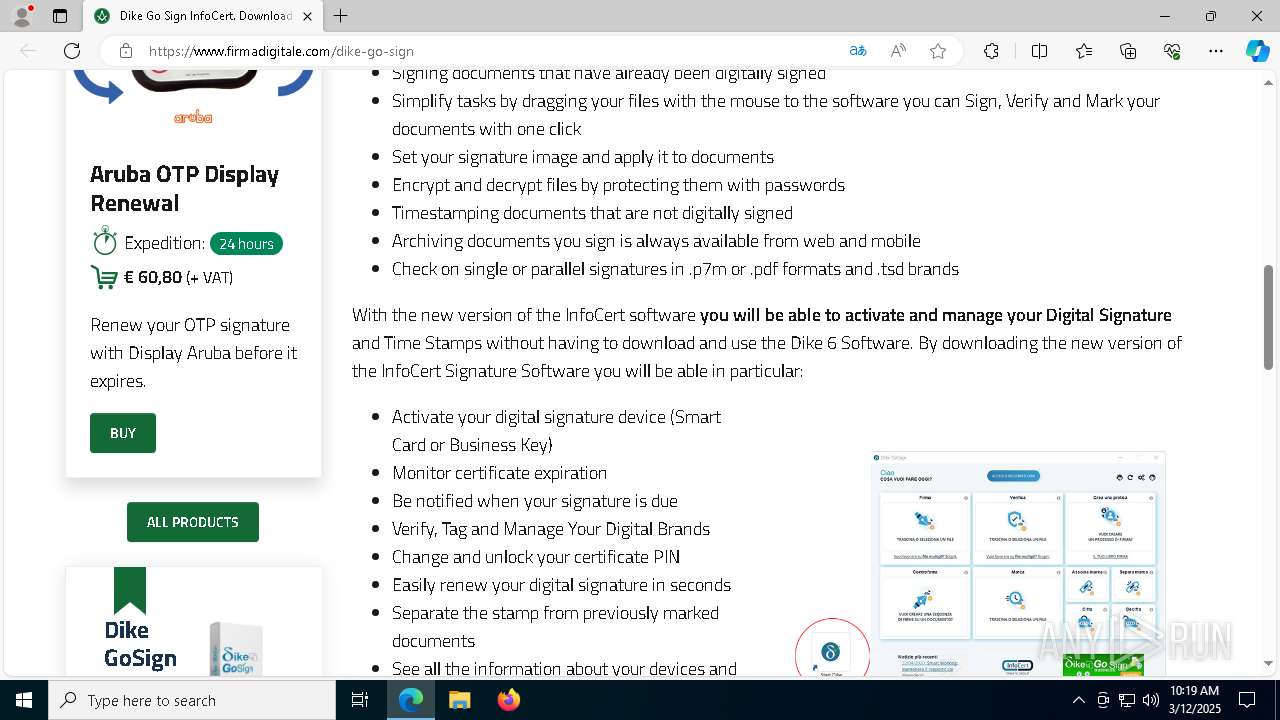Open a new tab with plus icon
The width and height of the screenshot is (1280, 720).
341,16
